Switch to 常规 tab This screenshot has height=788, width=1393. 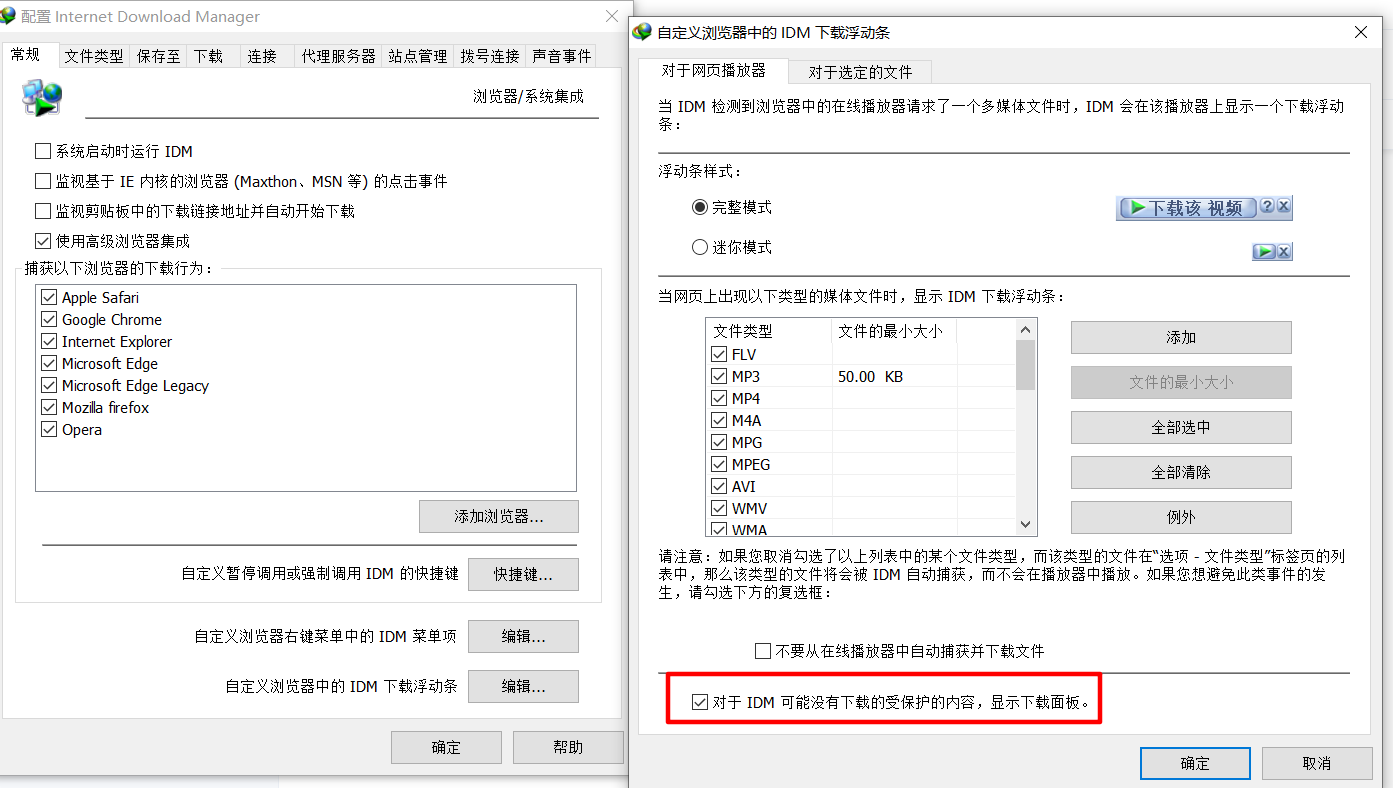[x=29, y=55]
